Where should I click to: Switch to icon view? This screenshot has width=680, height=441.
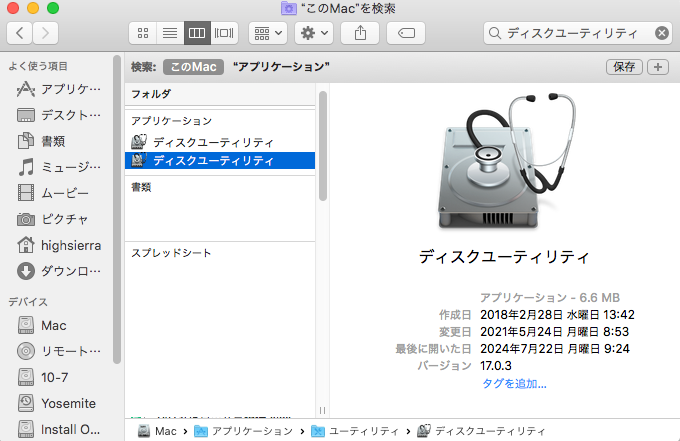click(143, 33)
